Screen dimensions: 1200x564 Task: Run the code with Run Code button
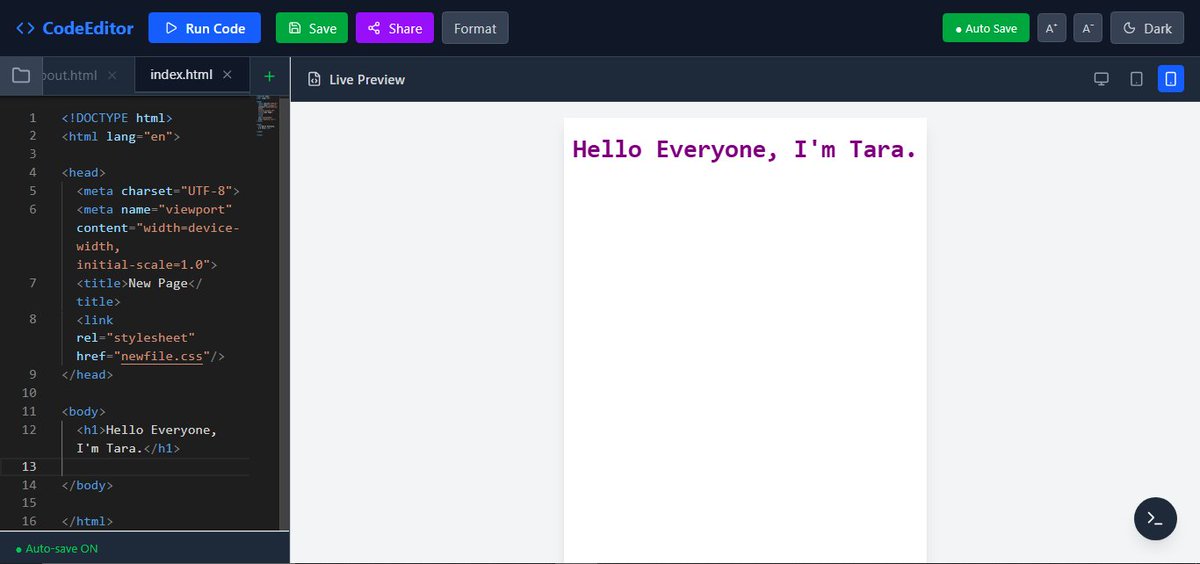click(205, 28)
